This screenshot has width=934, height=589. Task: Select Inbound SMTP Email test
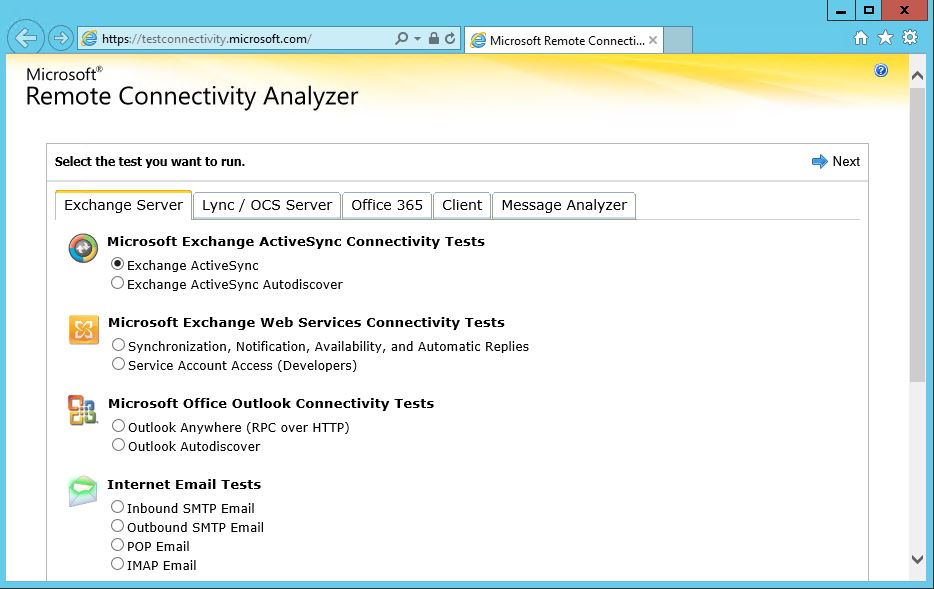tap(117, 507)
